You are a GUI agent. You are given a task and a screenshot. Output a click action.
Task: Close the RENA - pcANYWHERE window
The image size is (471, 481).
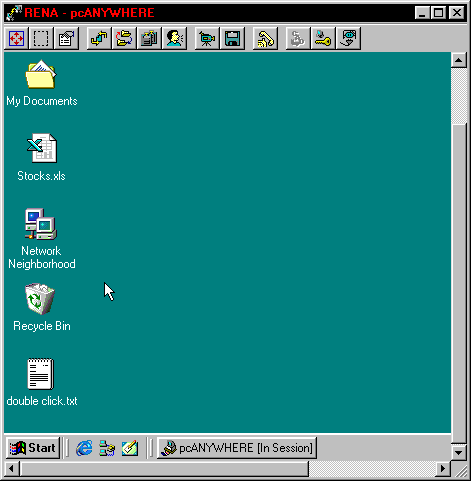point(457,13)
